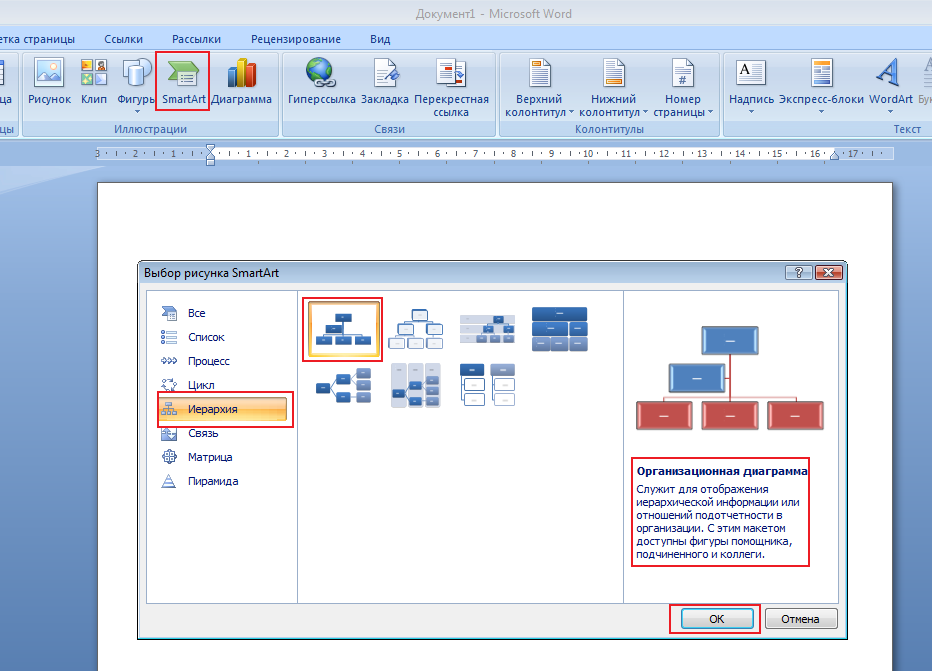The image size is (932, 671).
Task: Switch to the Рассылки ribbon tab
Action: 196,39
